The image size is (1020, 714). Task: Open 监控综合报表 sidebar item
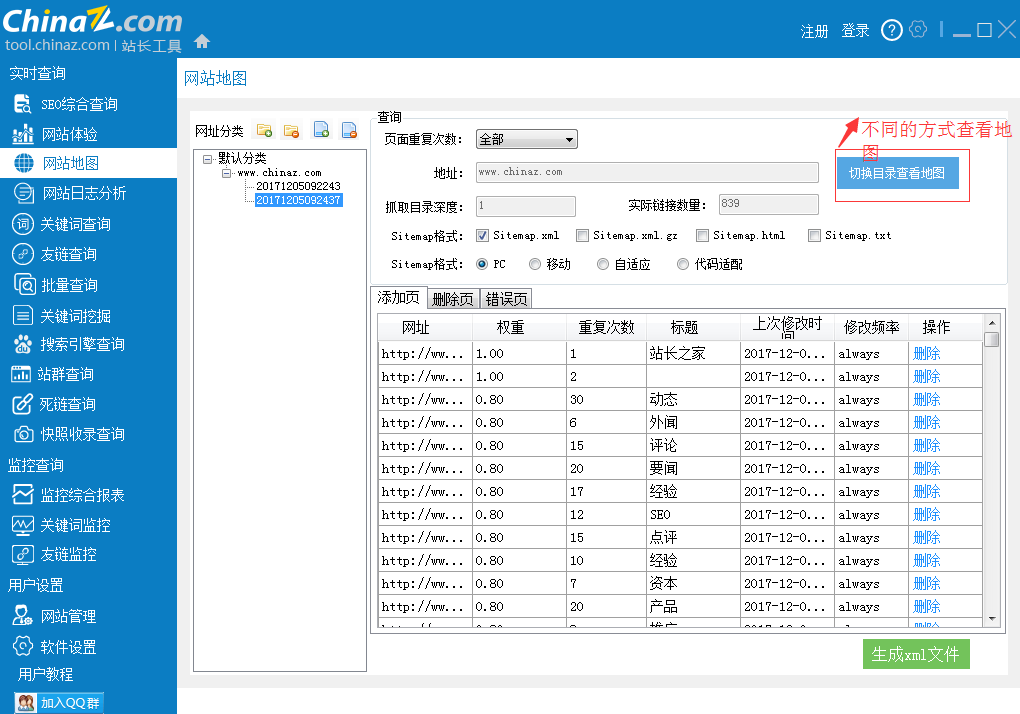click(68, 495)
